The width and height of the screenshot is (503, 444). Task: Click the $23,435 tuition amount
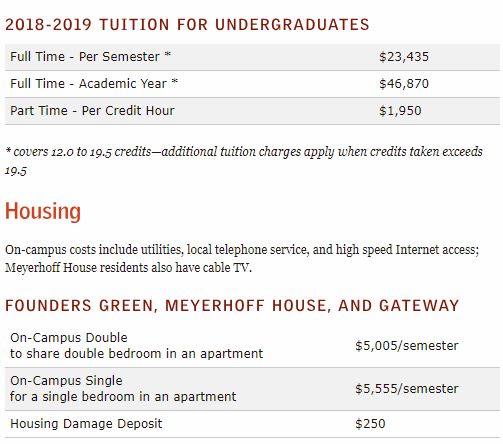[404, 57]
